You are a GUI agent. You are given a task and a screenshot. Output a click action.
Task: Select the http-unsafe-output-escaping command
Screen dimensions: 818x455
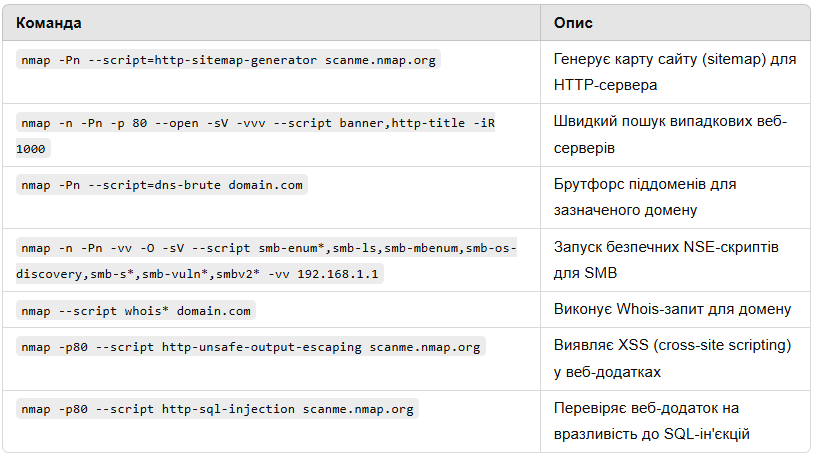251,347
